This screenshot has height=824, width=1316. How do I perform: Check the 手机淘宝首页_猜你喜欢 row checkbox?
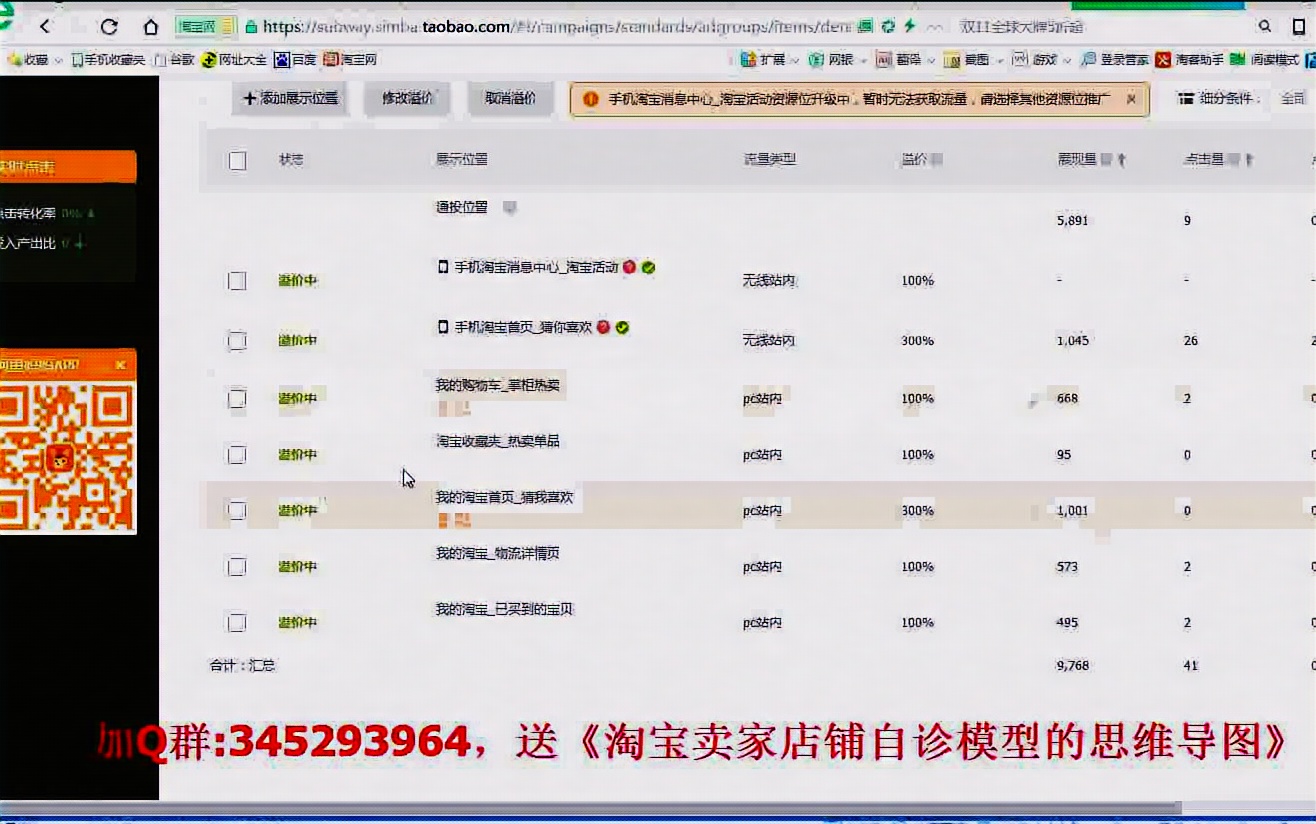pos(237,341)
